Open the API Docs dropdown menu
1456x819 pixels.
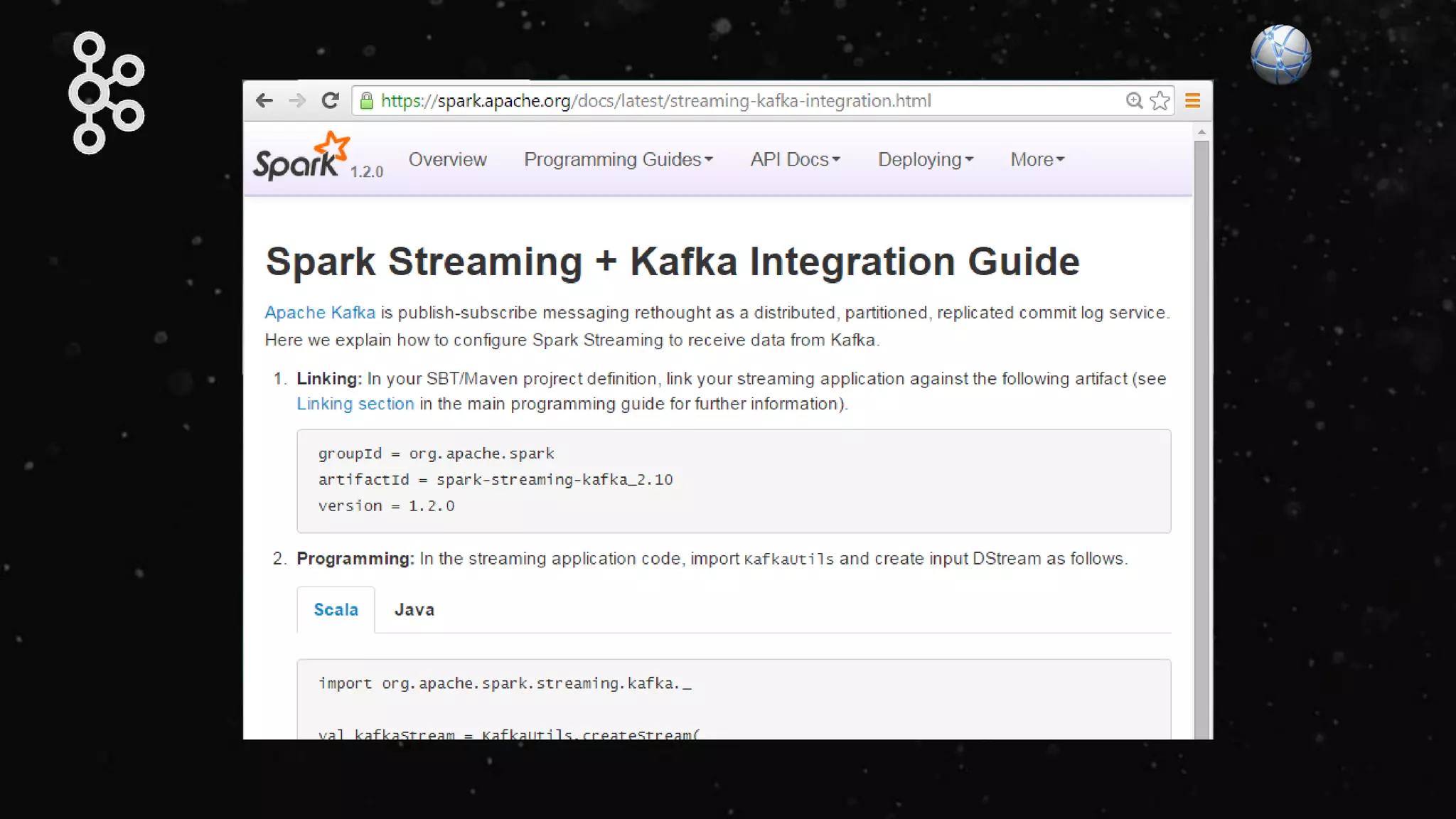tap(795, 159)
